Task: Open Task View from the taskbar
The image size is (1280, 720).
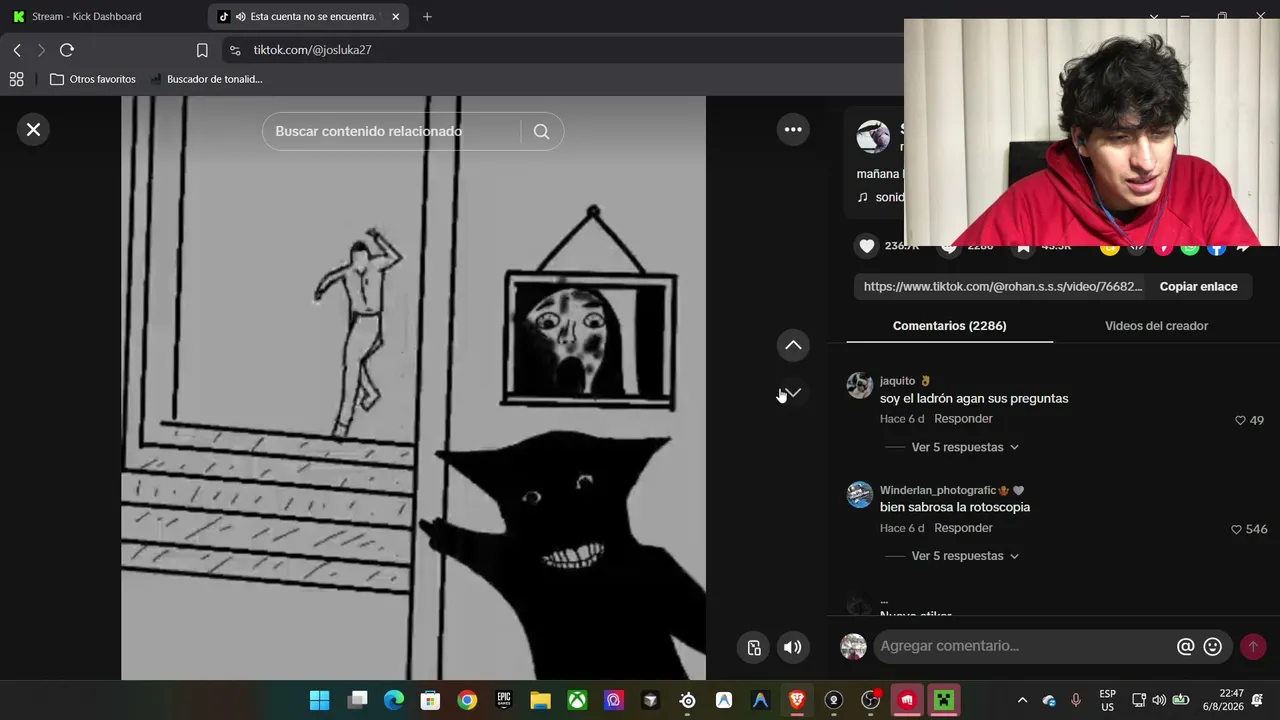Action: (x=357, y=700)
